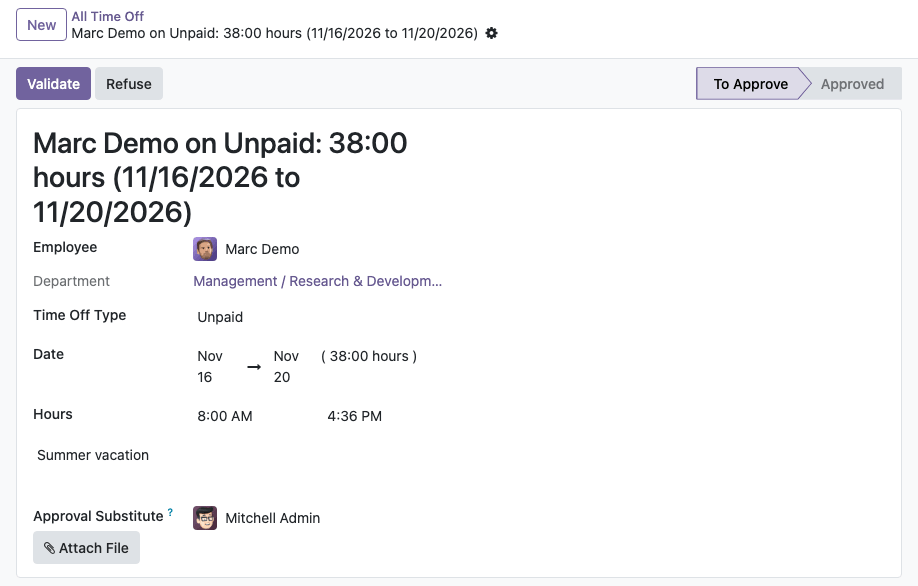This screenshot has height=586, width=918.
Task: Edit the start date Nov 16
Action: (210, 366)
